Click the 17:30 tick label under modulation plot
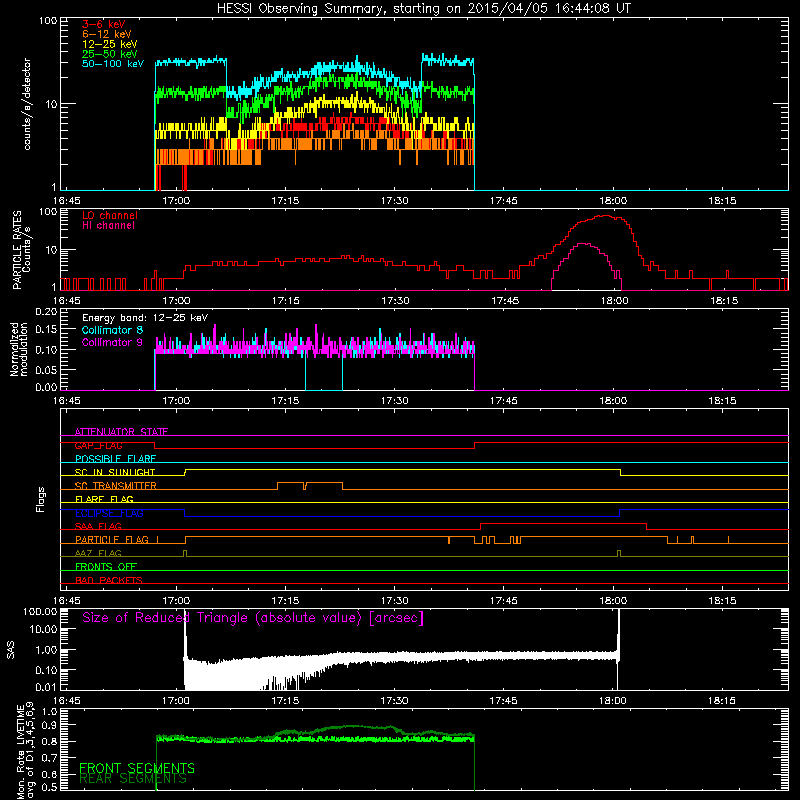Screen dimensions: 800x800 pos(394,401)
